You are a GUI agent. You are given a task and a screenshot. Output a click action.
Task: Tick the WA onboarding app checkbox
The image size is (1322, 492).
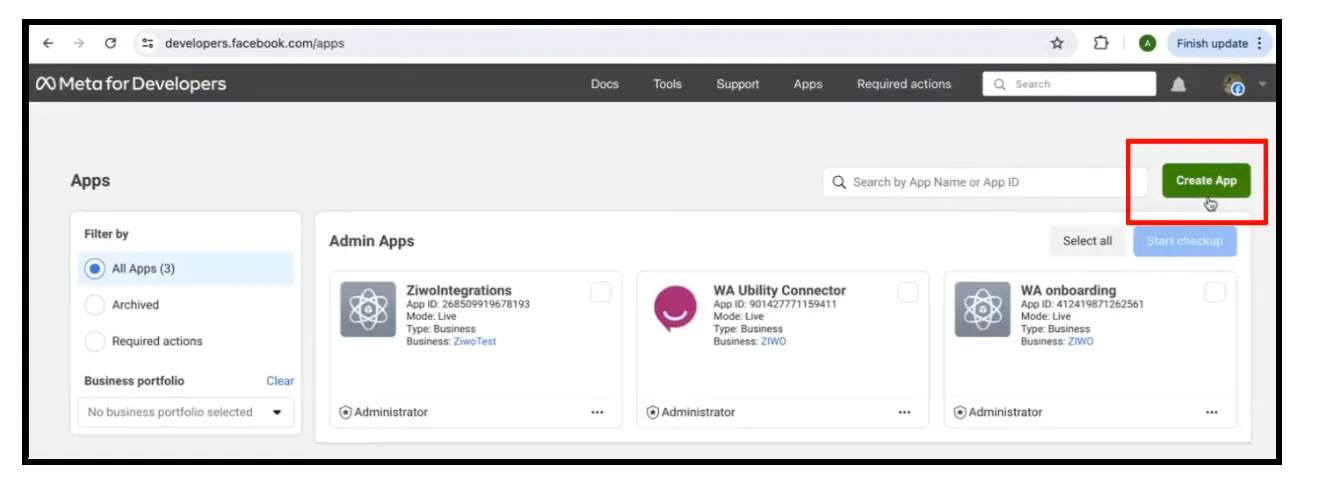click(1214, 292)
